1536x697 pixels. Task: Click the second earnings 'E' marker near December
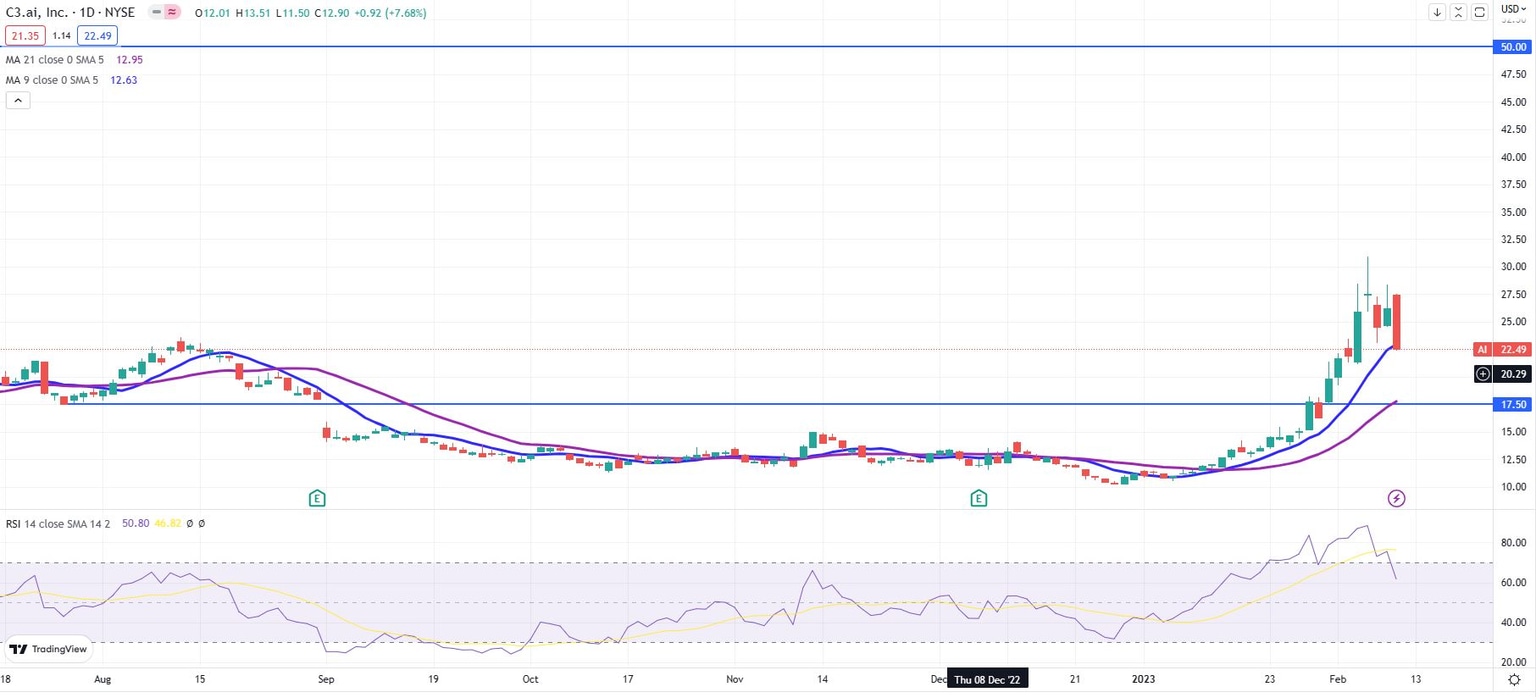(978, 498)
